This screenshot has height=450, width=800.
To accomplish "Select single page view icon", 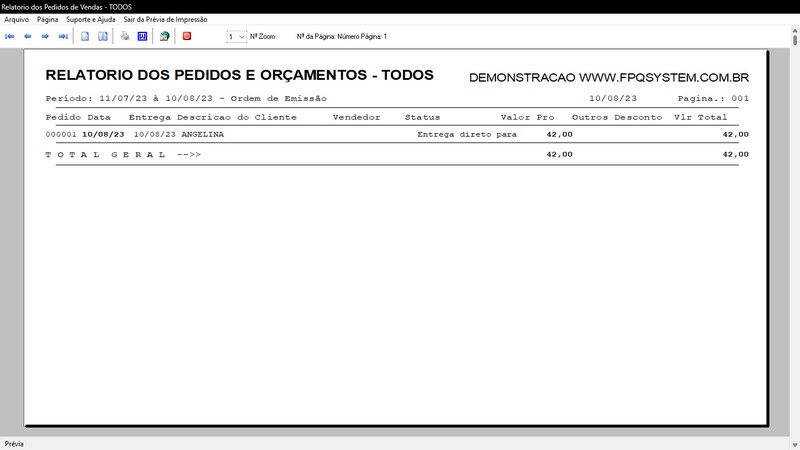I will click(85, 36).
